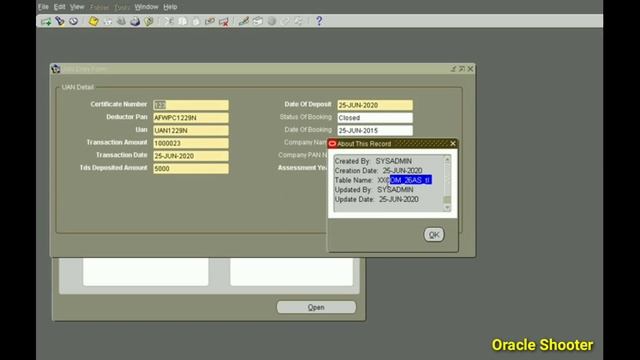Screen dimensions: 640x360
Task: Click the Copy toolbar icon
Action: point(182,21)
